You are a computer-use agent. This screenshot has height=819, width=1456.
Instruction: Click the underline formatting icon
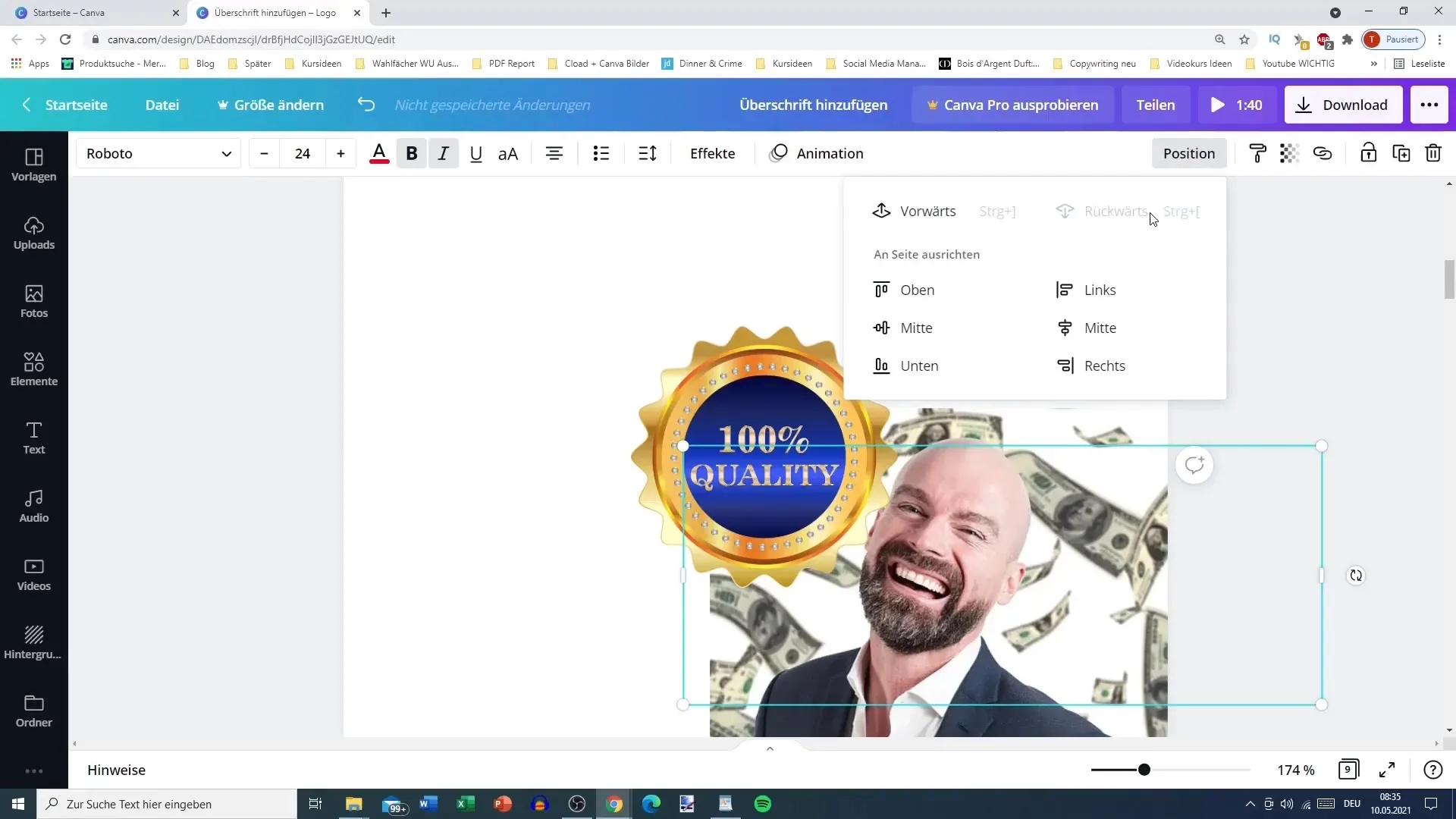475,153
